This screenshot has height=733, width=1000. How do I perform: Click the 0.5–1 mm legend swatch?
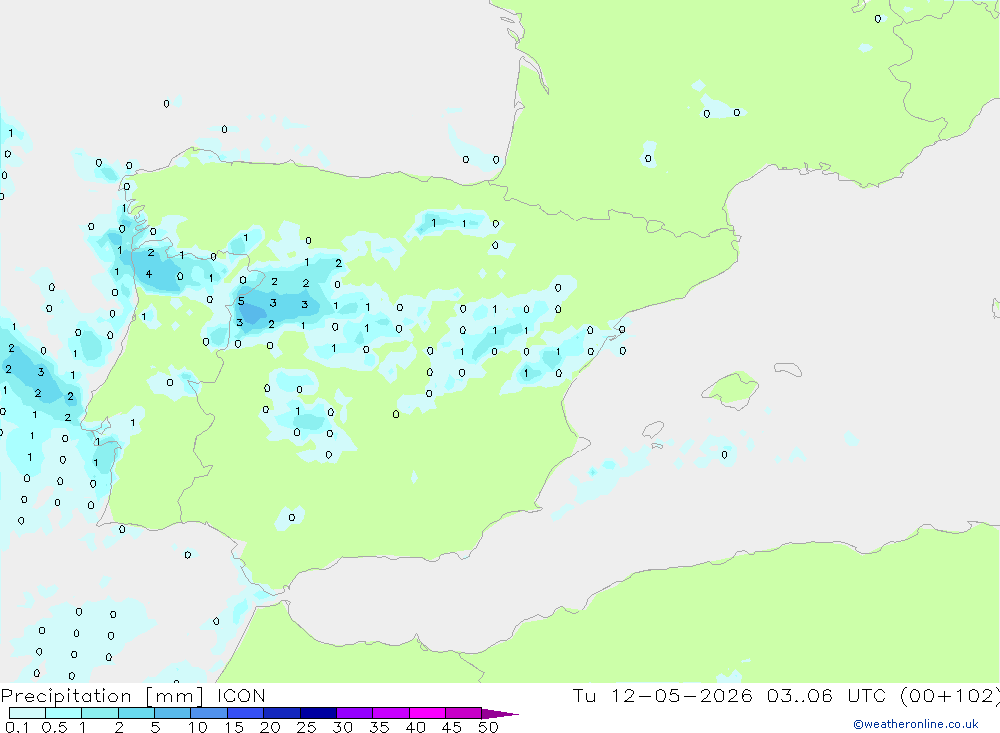pos(64,713)
